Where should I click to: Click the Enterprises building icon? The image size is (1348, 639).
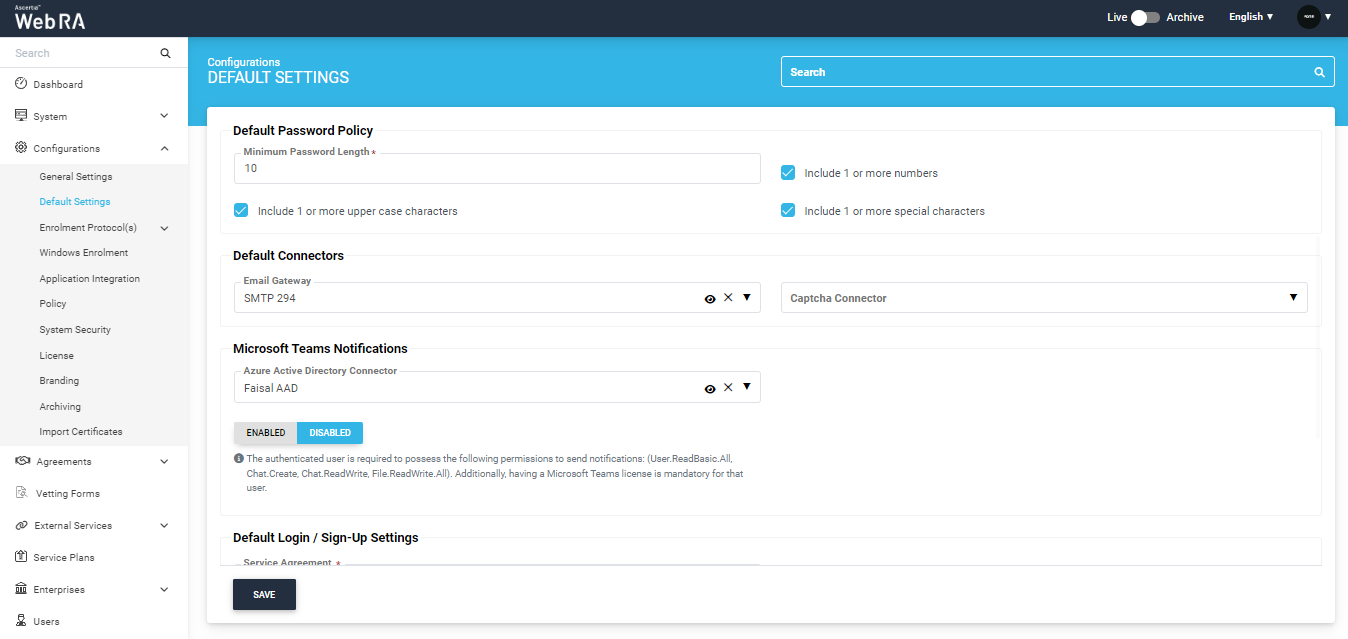21,589
